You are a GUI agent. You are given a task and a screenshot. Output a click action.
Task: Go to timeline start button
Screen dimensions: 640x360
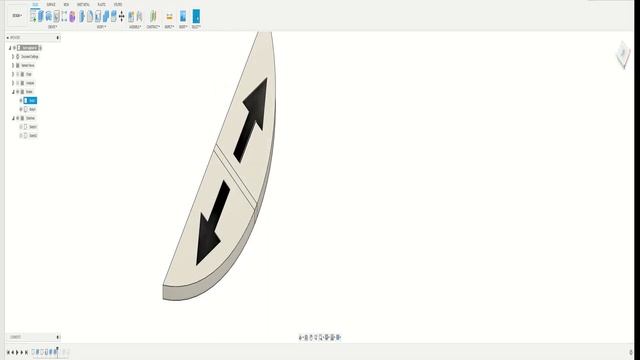pyautogui.click(x=8, y=352)
